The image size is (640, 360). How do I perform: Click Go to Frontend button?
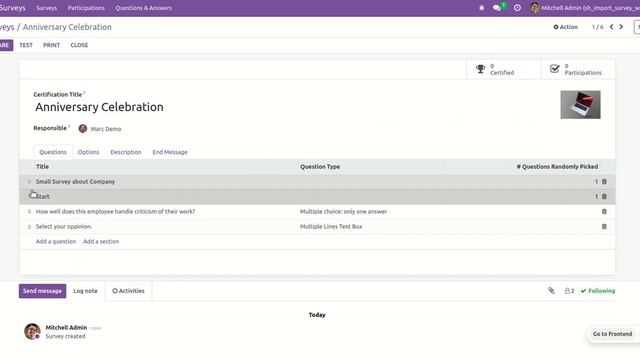pos(612,334)
